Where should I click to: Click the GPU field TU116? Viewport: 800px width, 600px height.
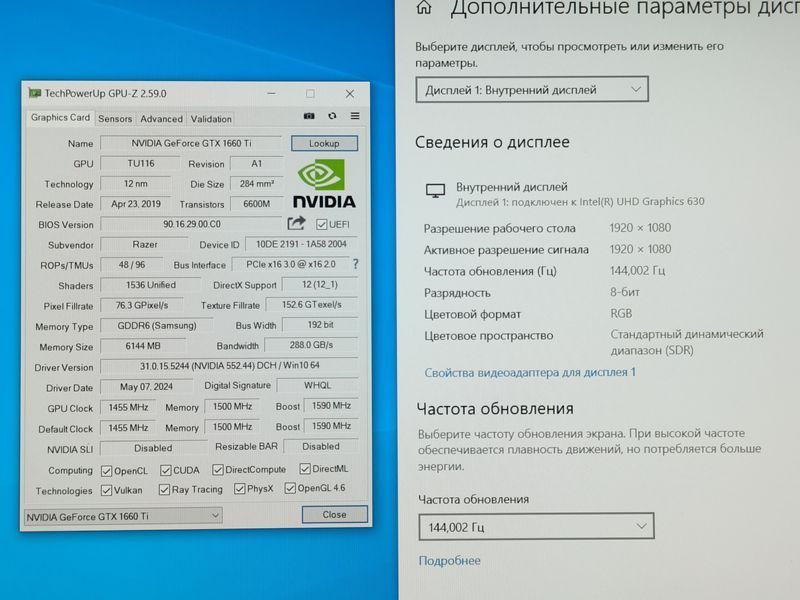141,163
